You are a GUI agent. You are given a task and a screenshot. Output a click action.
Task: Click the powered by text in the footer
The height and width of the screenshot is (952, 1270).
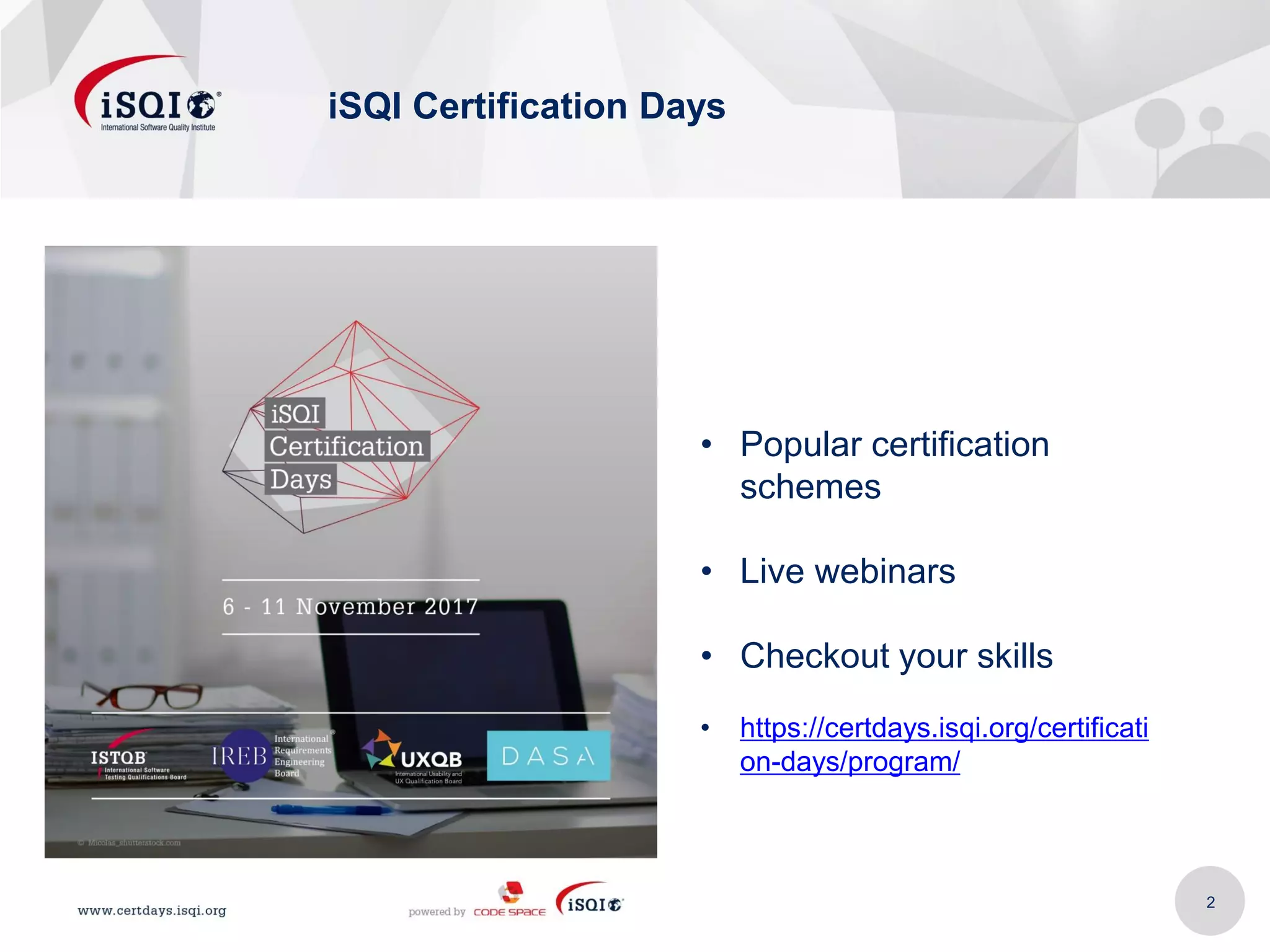pos(437,912)
